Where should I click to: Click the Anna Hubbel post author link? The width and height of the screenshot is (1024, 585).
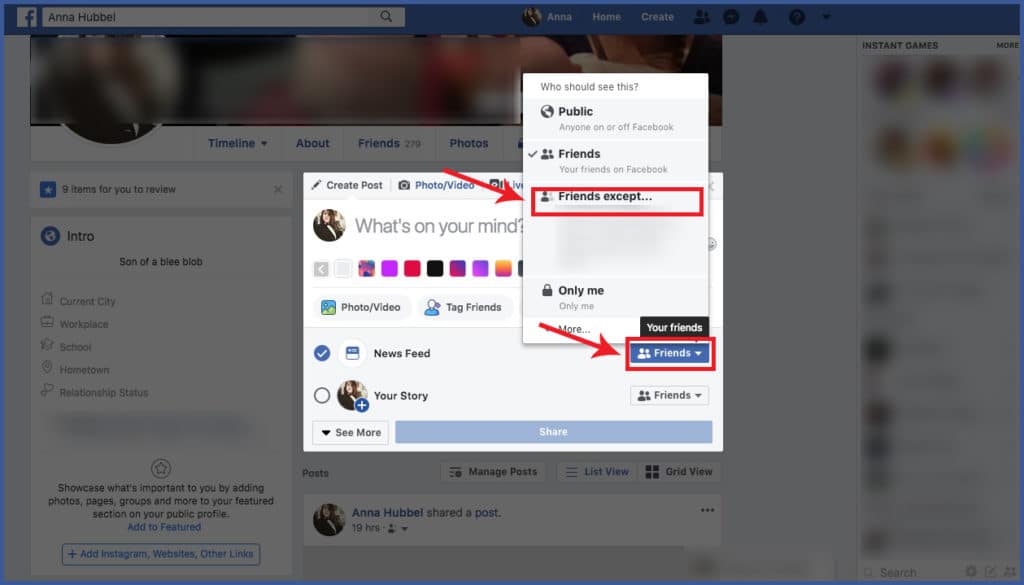pyautogui.click(x=387, y=513)
